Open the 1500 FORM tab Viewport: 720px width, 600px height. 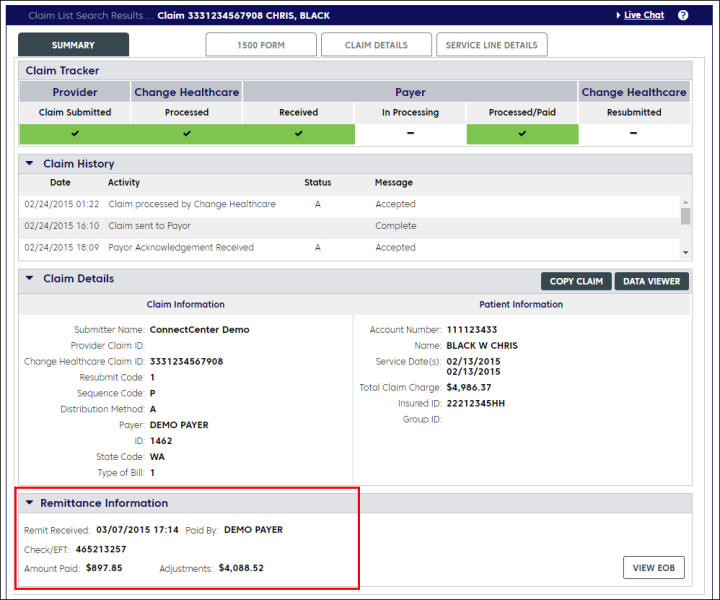pos(261,45)
